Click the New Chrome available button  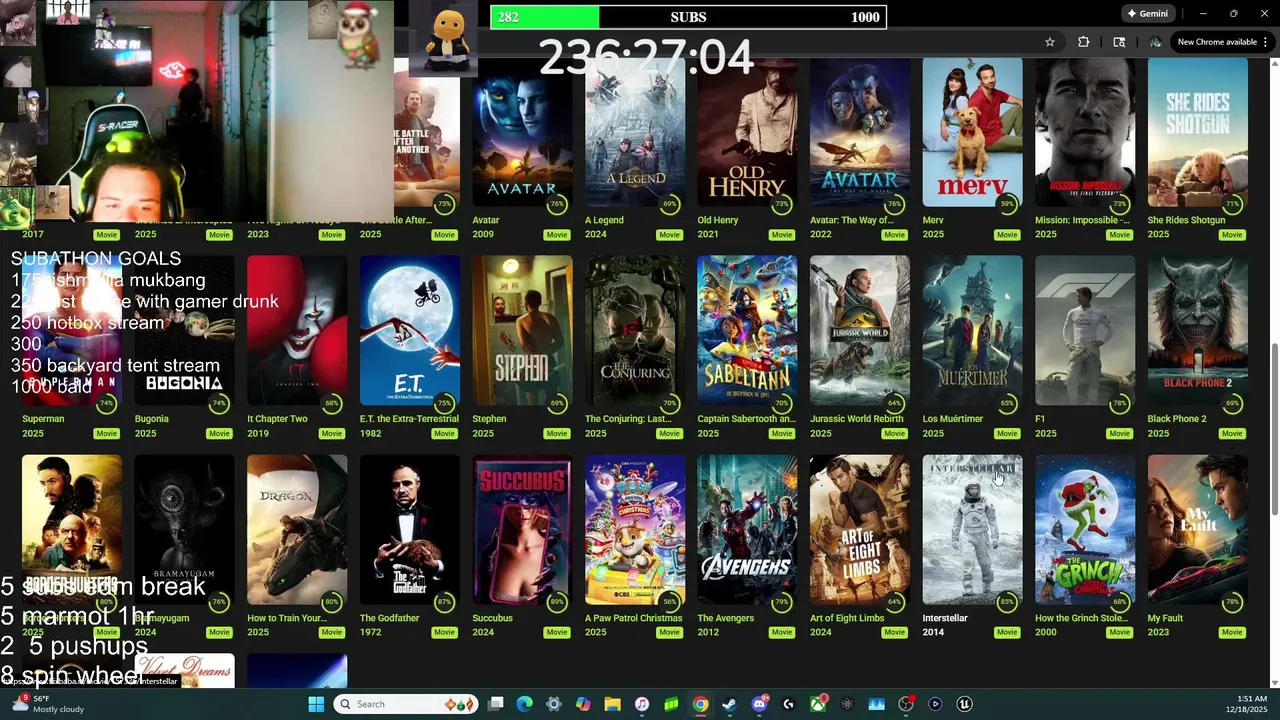[1222, 42]
